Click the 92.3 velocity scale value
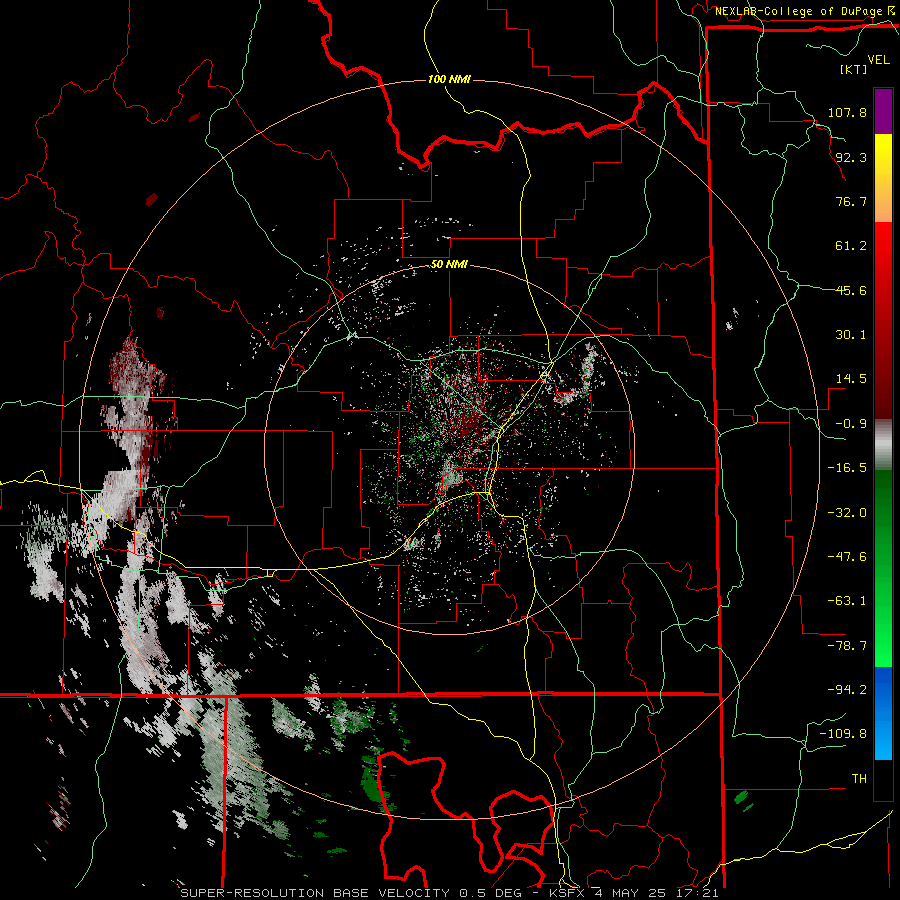Image resolution: width=900 pixels, height=900 pixels. click(x=851, y=157)
